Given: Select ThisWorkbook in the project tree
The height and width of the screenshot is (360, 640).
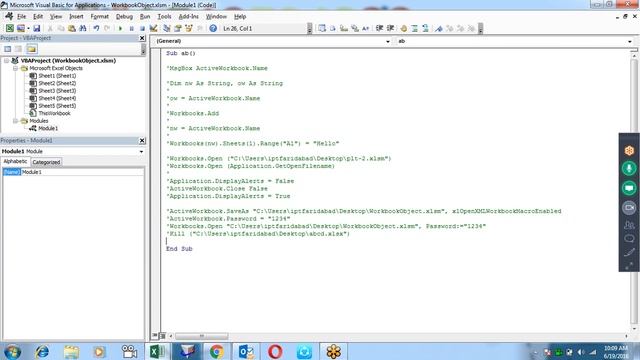Looking at the screenshot, I should click(x=54, y=113).
